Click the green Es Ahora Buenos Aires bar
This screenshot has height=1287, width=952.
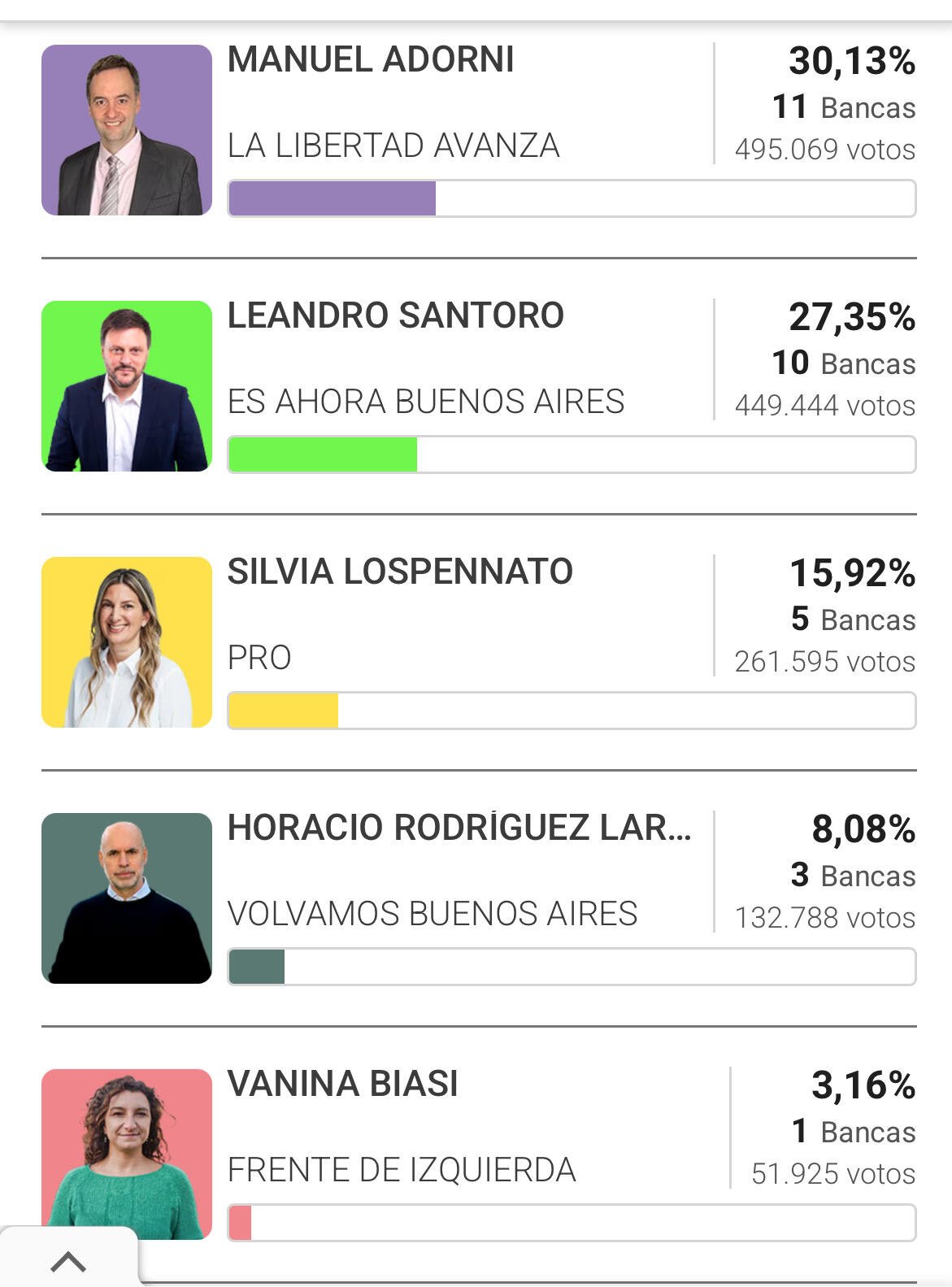(x=572, y=454)
